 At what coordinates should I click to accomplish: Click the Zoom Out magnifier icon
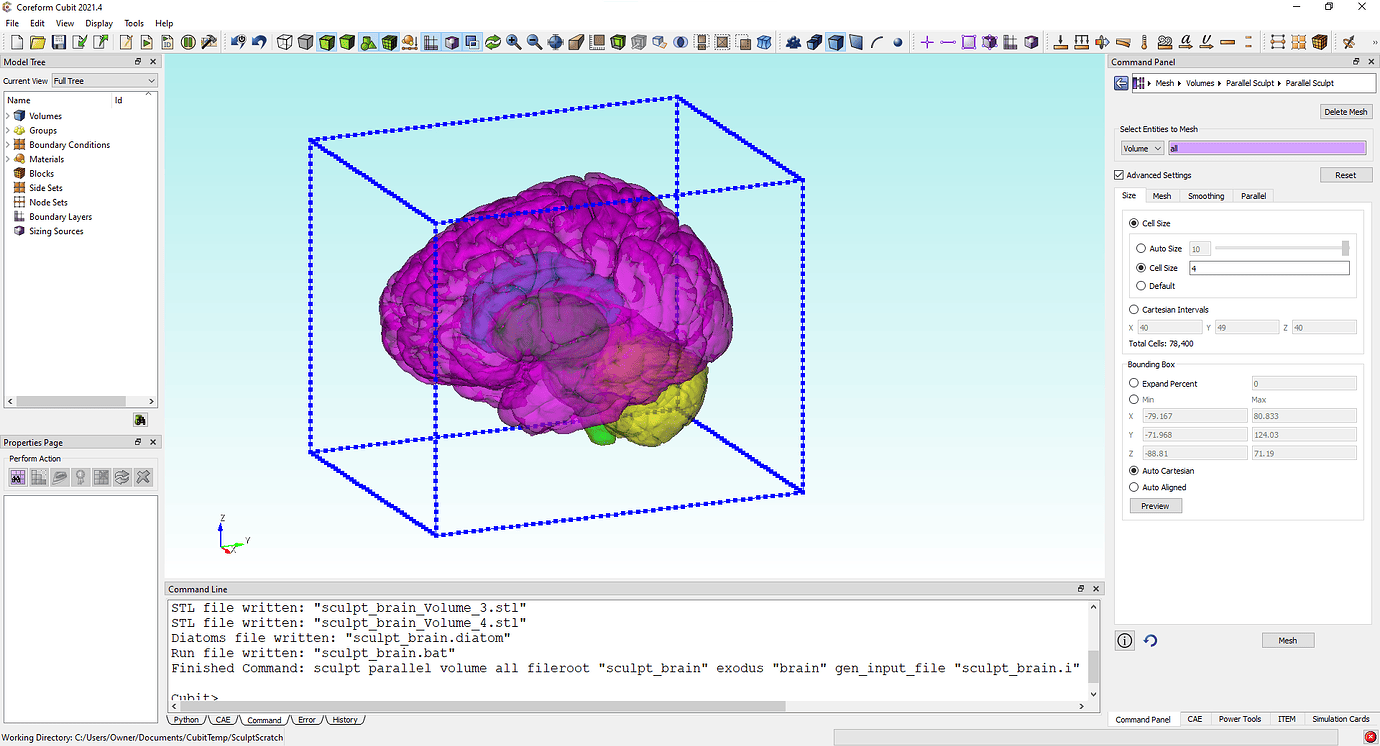534,42
